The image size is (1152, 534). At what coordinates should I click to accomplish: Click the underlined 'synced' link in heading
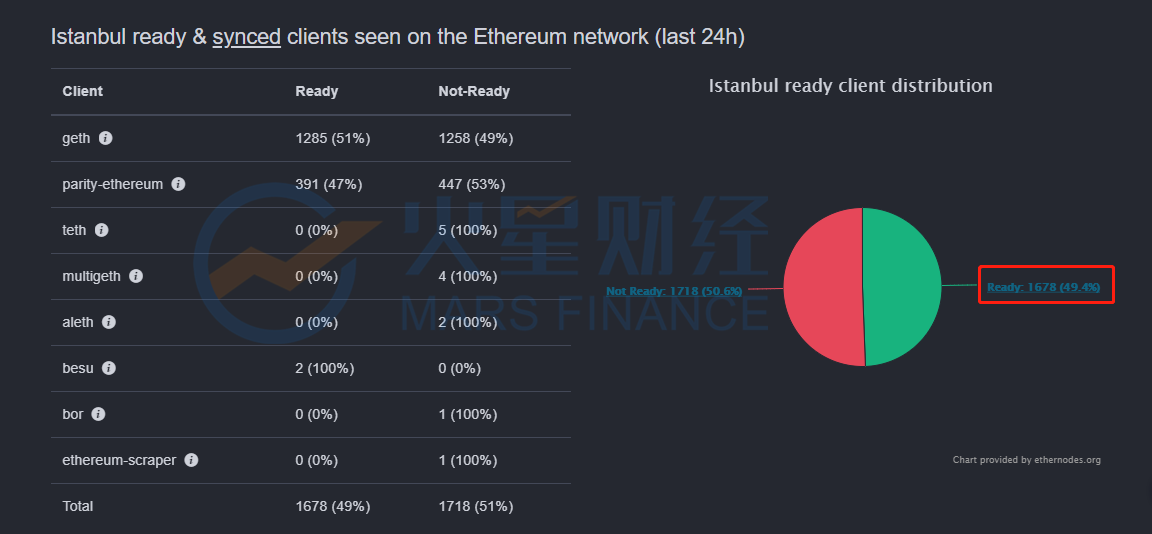tap(247, 37)
